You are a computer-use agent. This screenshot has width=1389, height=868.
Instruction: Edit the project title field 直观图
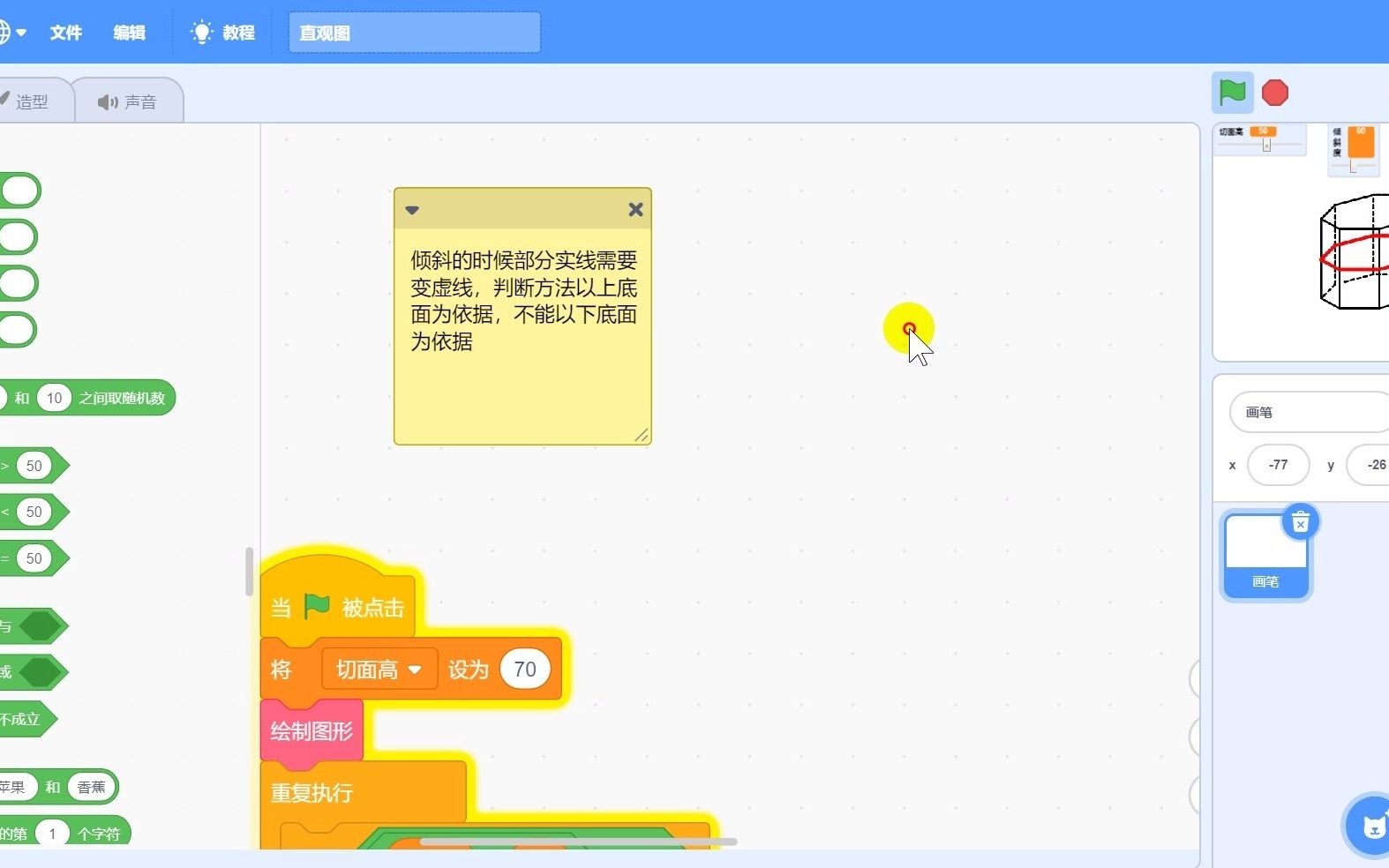tap(415, 33)
